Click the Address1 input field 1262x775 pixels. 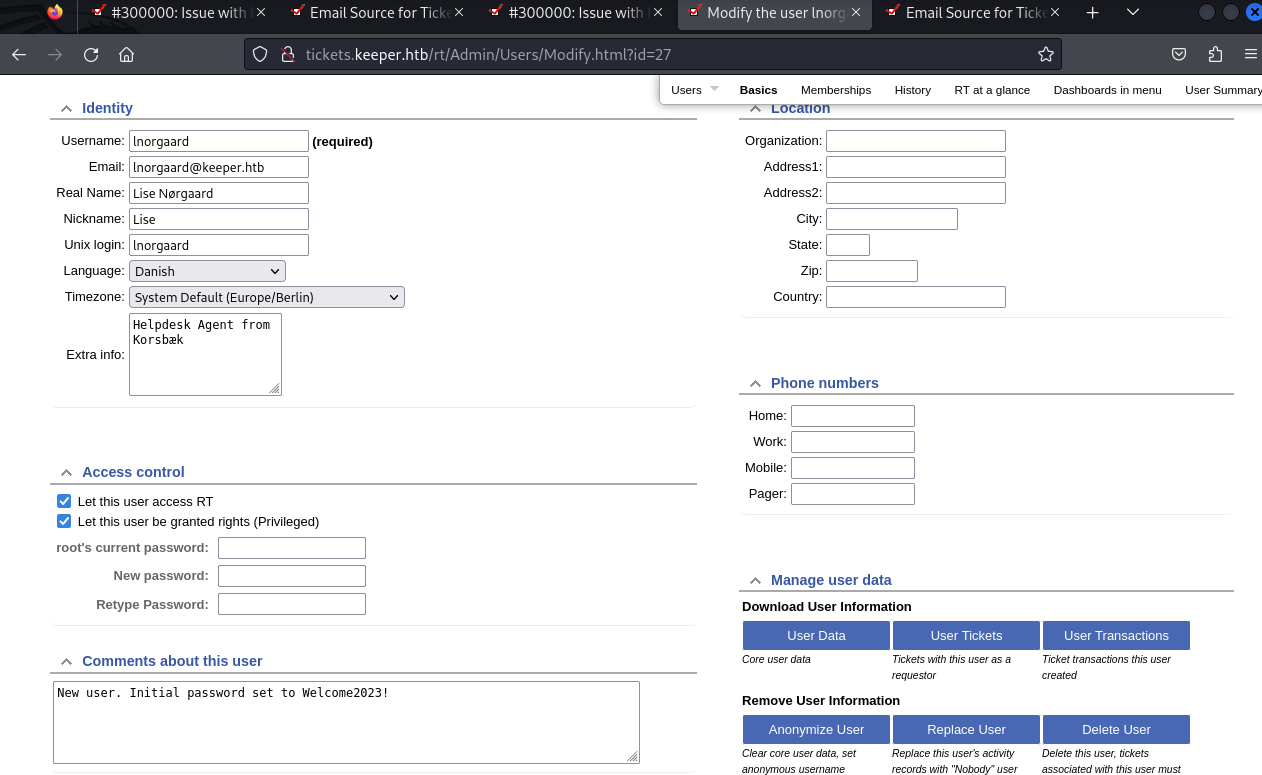coord(916,167)
